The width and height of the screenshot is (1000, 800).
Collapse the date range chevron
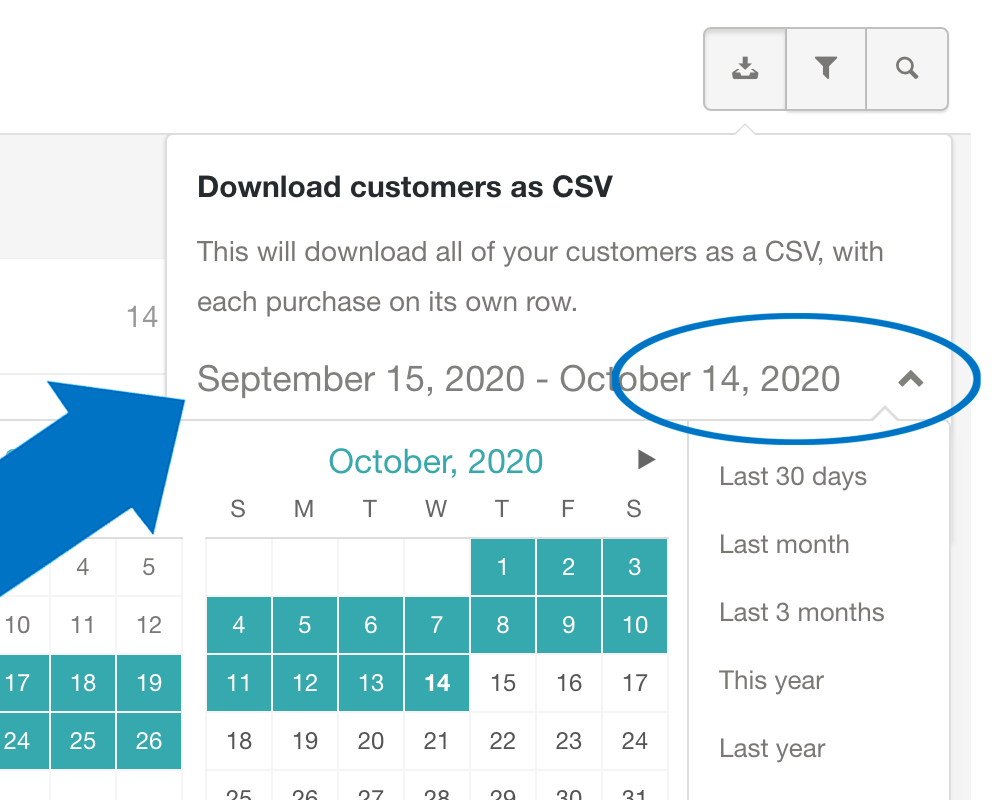pyautogui.click(x=910, y=379)
